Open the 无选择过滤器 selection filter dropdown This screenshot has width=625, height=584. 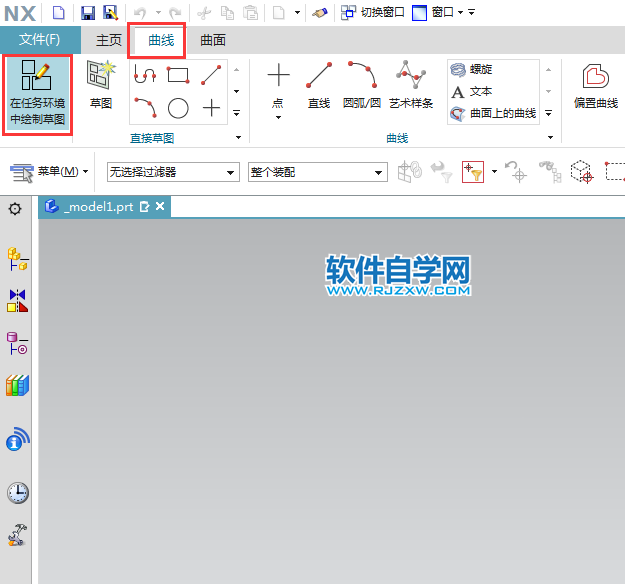(x=173, y=172)
